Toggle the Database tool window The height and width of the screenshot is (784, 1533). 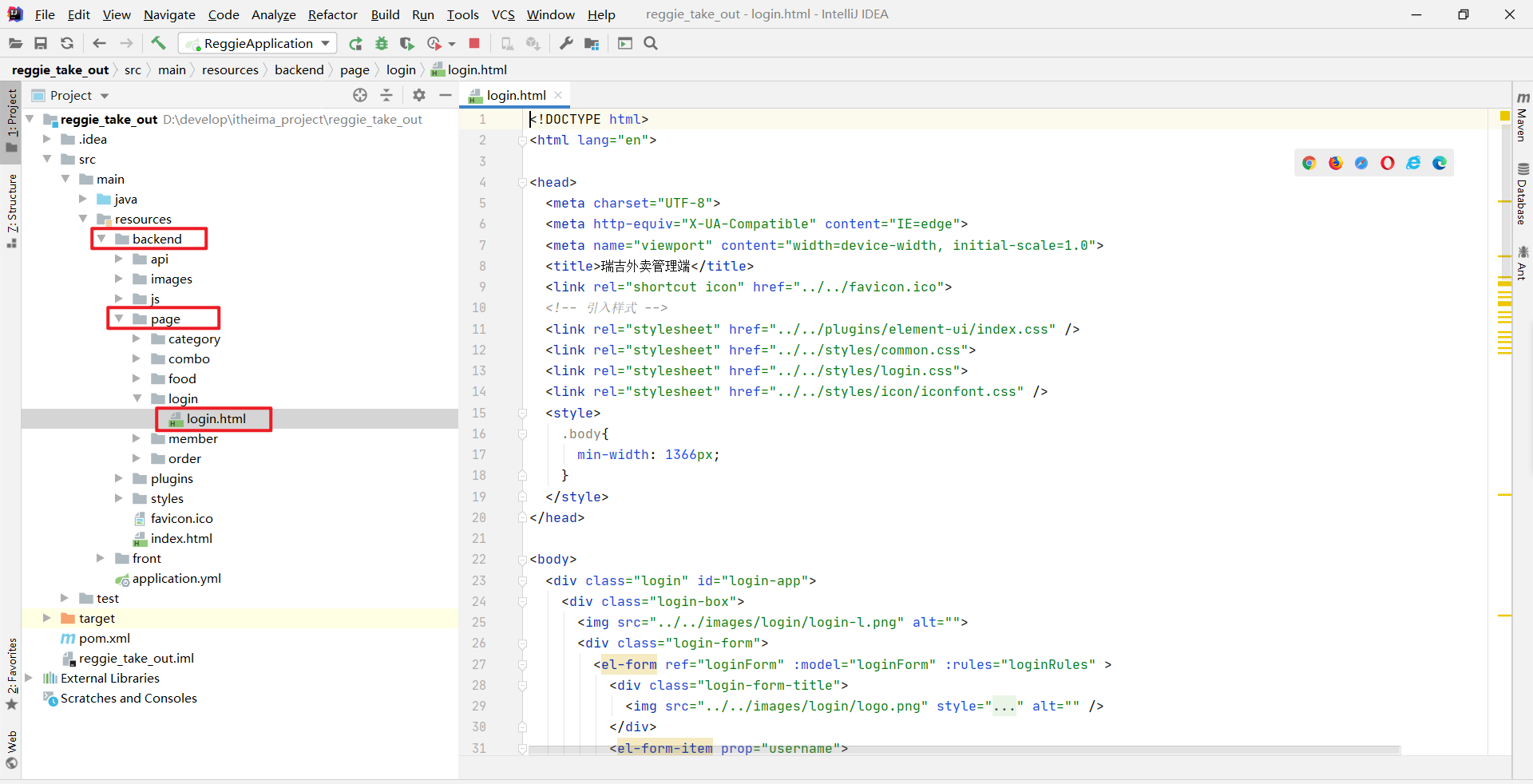point(1523,194)
